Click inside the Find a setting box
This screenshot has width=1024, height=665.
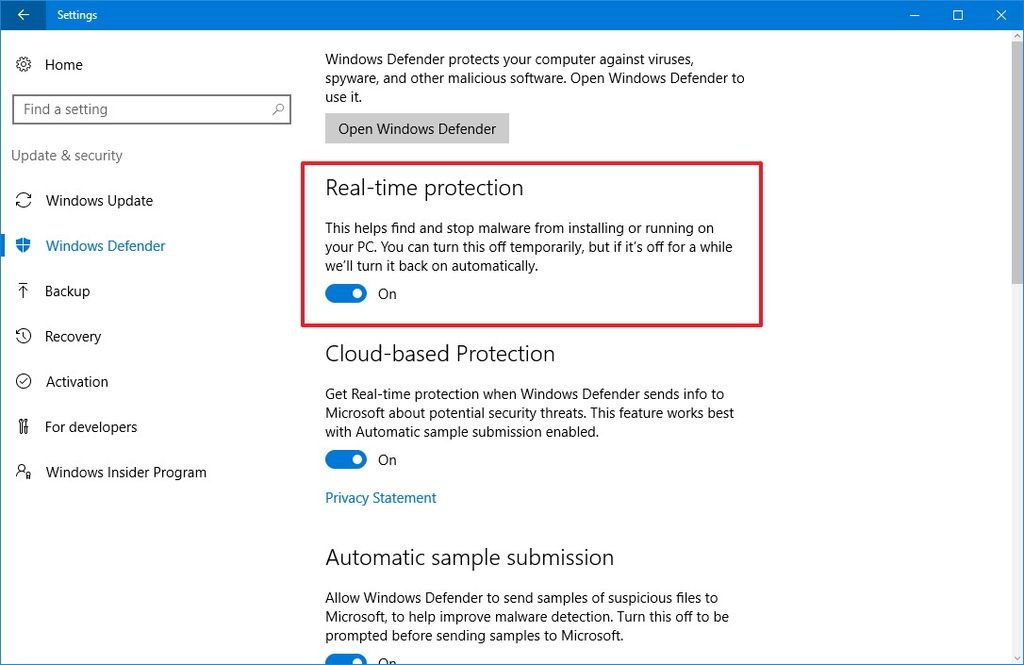(140, 109)
